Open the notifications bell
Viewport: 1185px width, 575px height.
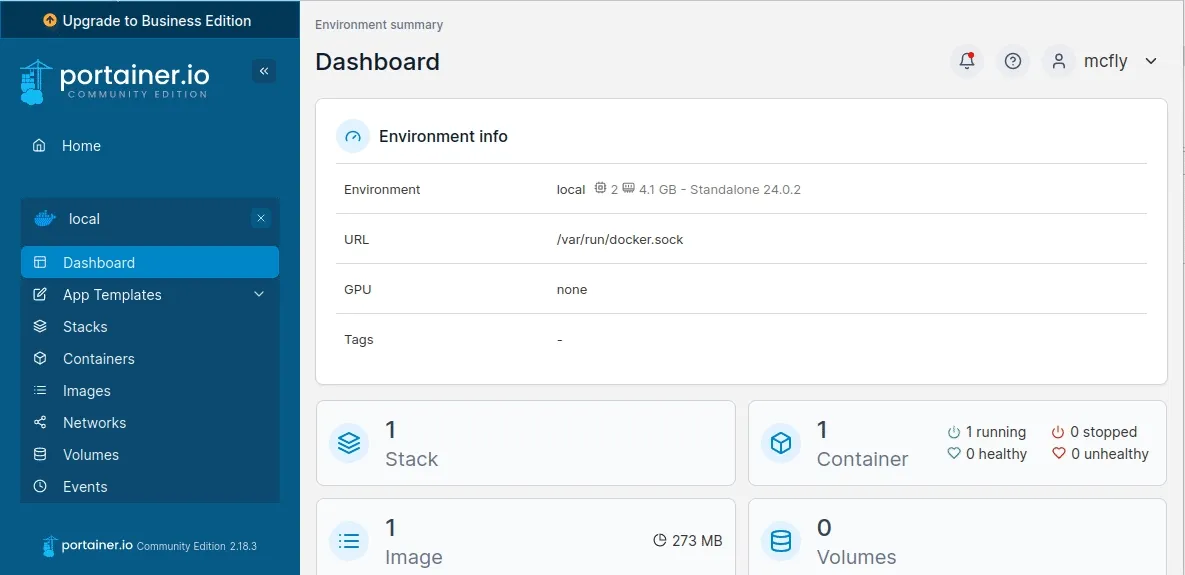pos(967,61)
